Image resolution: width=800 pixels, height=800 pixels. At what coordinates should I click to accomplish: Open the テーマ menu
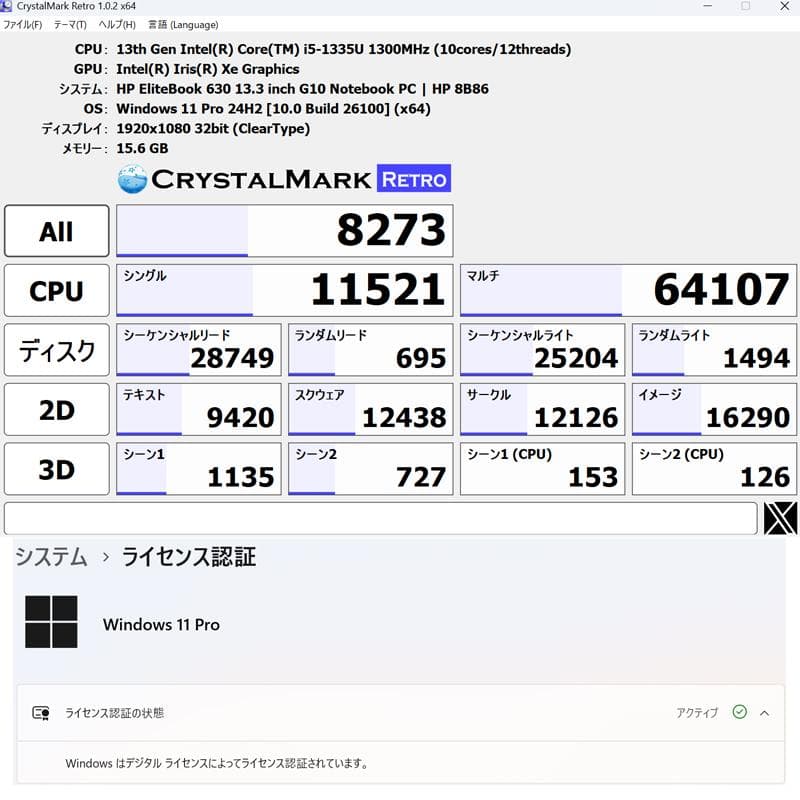pyautogui.click(x=70, y=24)
